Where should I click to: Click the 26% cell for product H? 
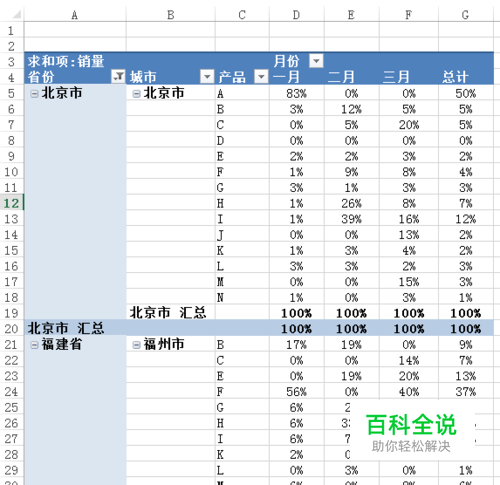coord(351,203)
